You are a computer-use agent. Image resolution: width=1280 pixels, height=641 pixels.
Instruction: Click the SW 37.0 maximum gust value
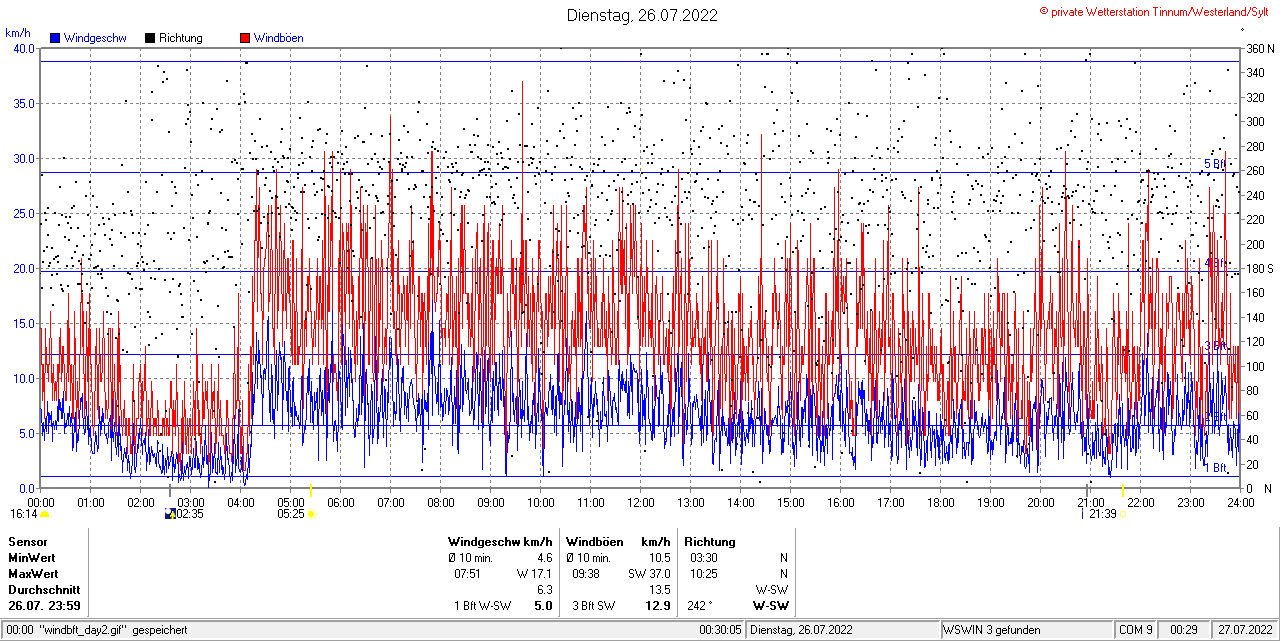[x=649, y=574]
